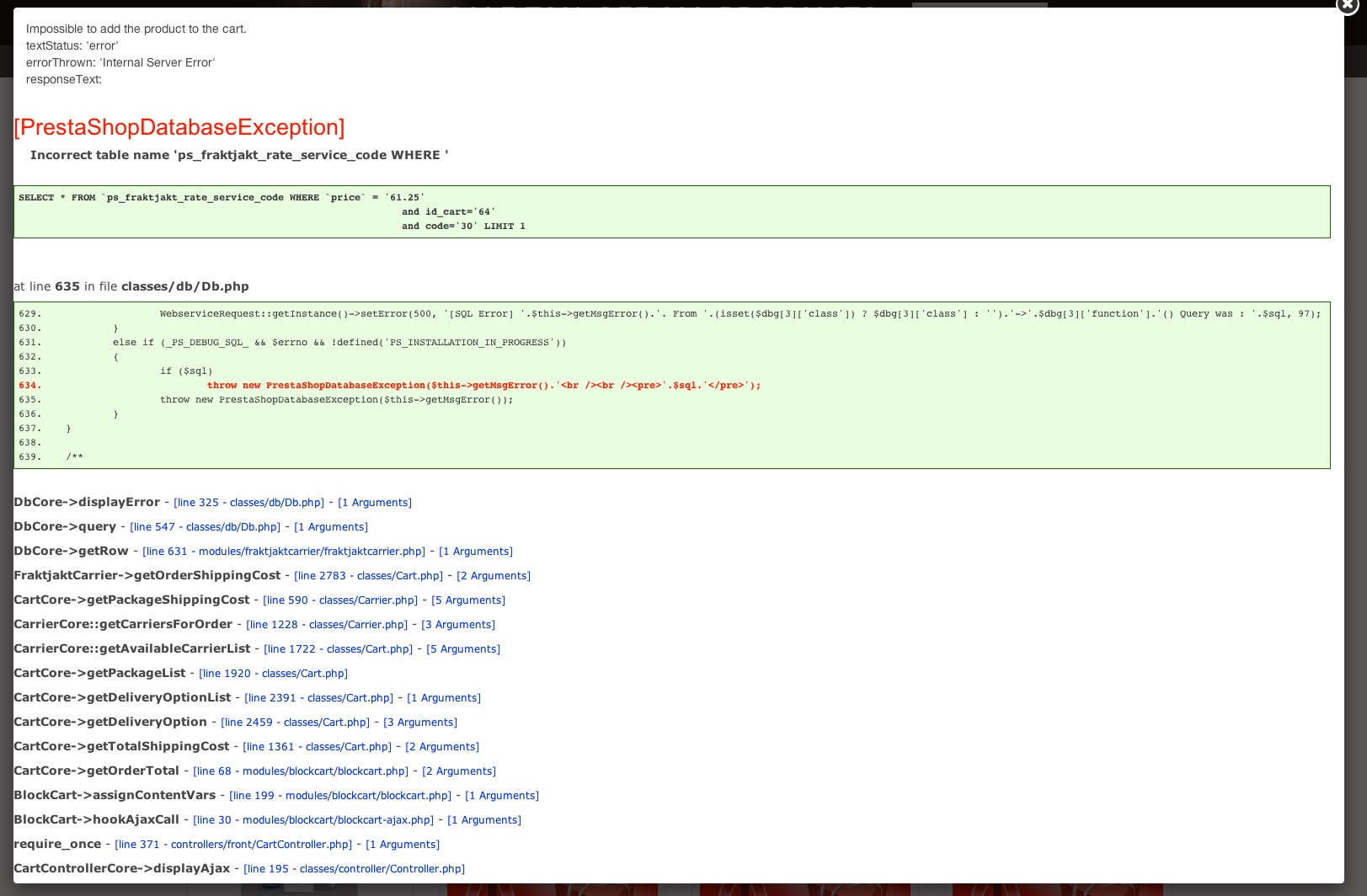1367x896 pixels.
Task: Click the CartCore->getPackageShippingCost trace entry
Action: (x=131, y=600)
